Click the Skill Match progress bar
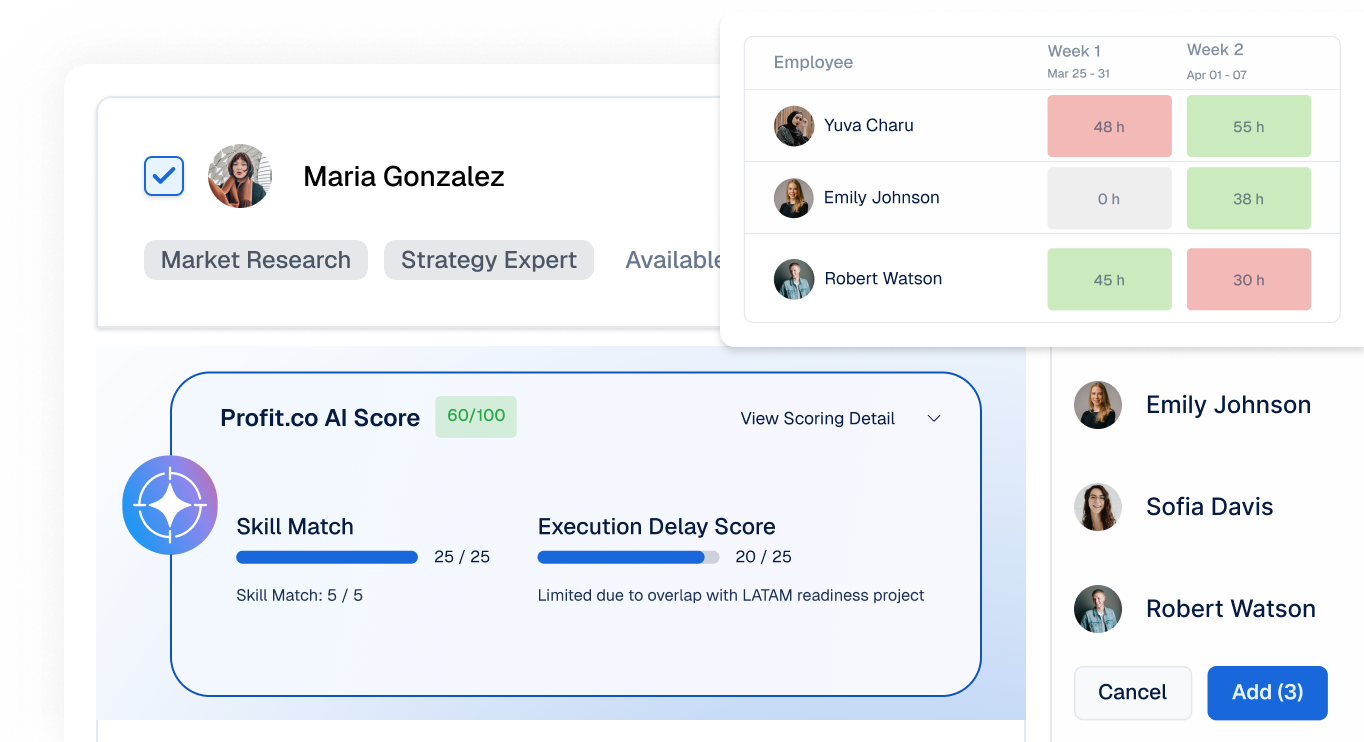Viewport: 1364px width, 742px height. coord(327,557)
